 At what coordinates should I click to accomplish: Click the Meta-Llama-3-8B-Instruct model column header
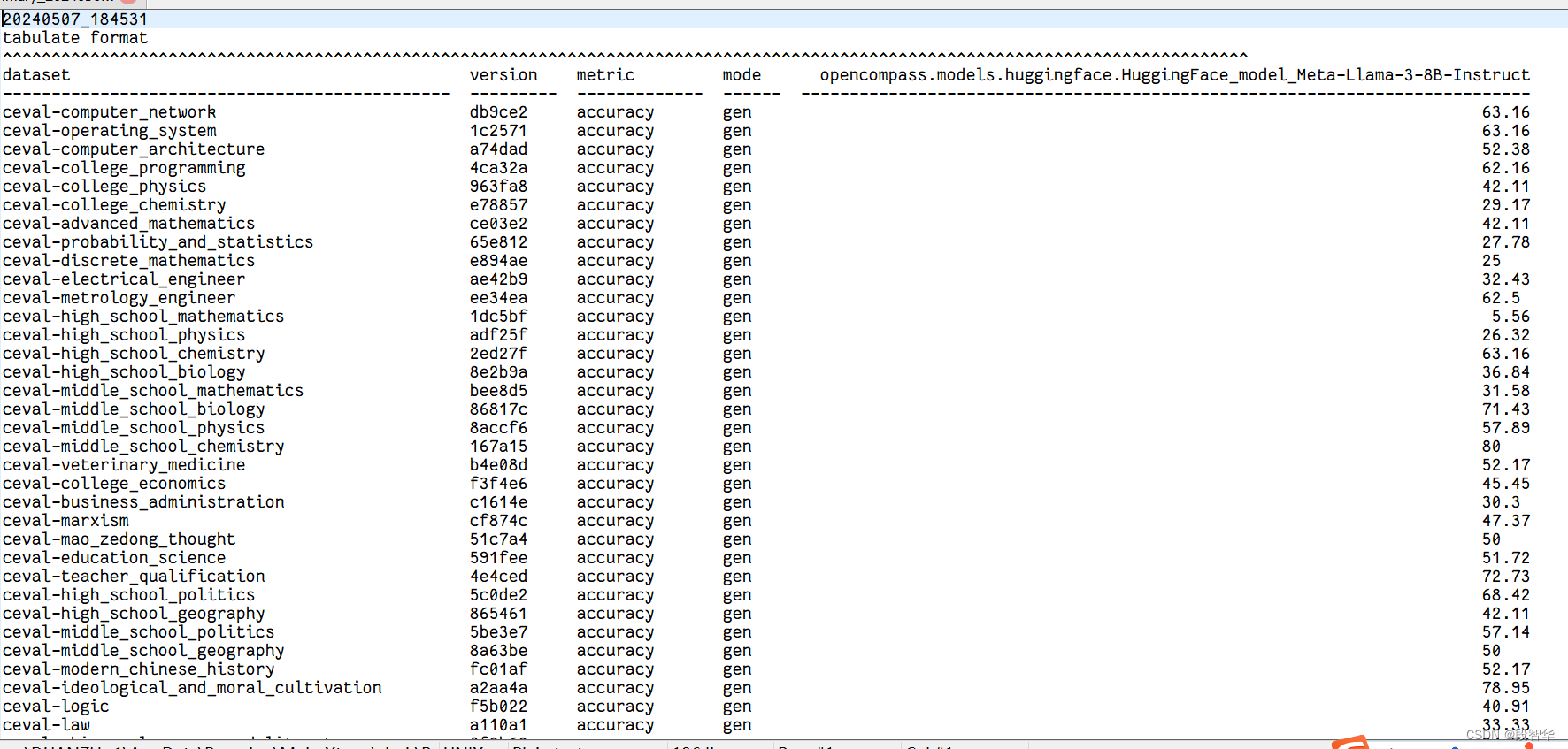click(x=1174, y=75)
